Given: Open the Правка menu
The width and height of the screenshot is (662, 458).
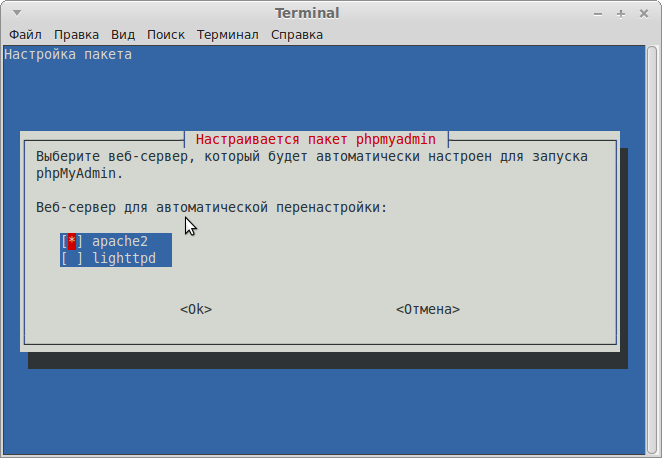Looking at the screenshot, I should [76, 35].
